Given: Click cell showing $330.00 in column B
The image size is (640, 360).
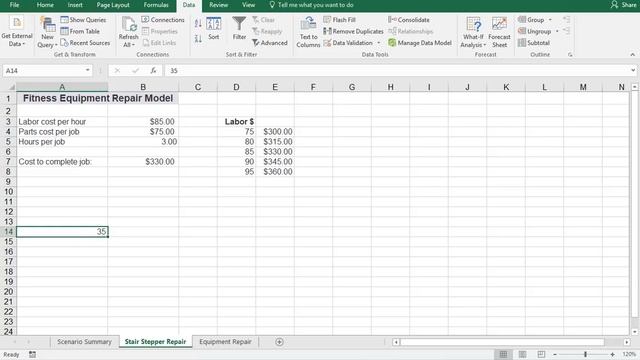Looking at the screenshot, I should pyautogui.click(x=143, y=162).
